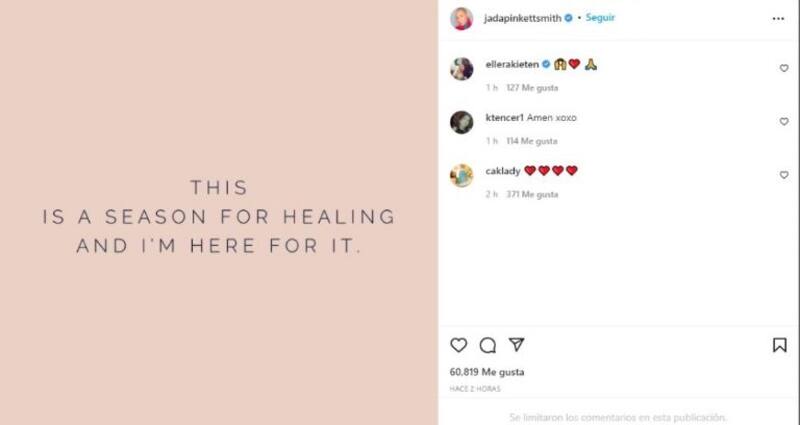The width and height of the screenshot is (800, 425).
Task: Visit ellerakieten username link
Action: [x=512, y=65]
